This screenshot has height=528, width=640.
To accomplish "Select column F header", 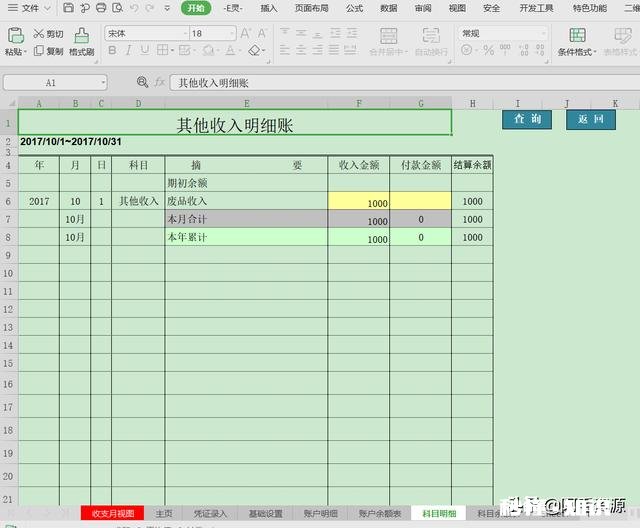I will point(359,103).
